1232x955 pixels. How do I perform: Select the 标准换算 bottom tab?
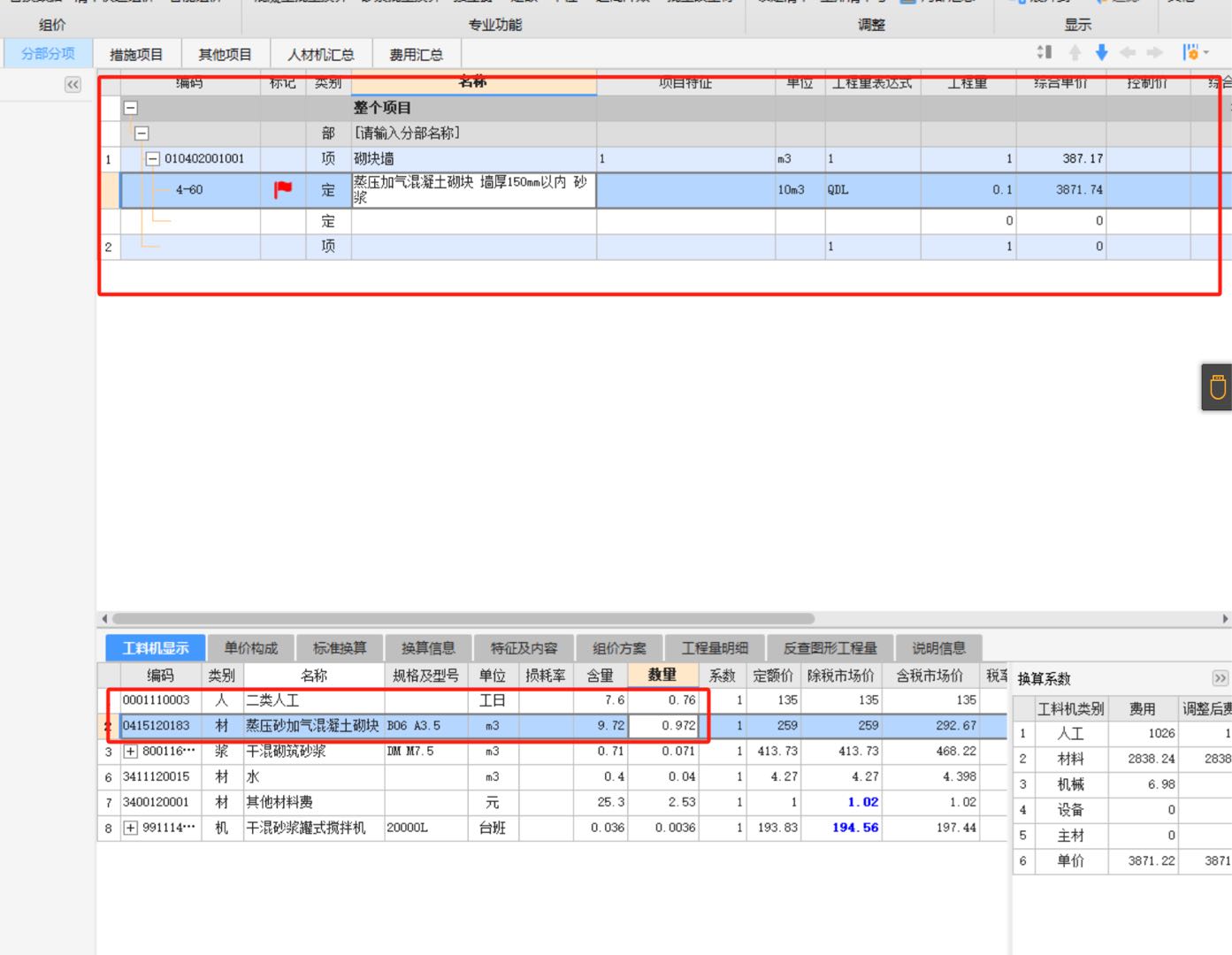[340, 648]
